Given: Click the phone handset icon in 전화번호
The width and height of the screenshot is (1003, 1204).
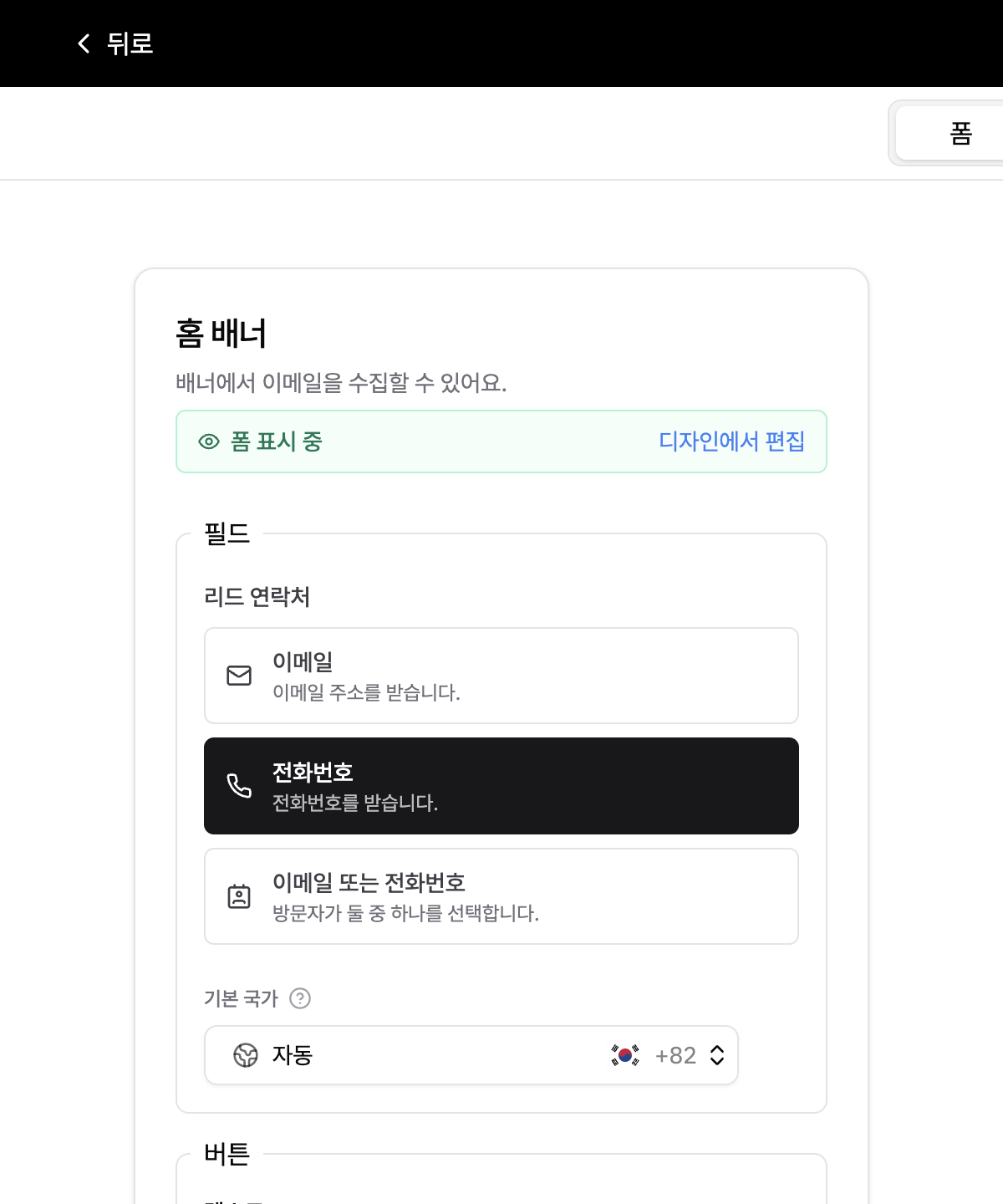Looking at the screenshot, I should (239, 786).
